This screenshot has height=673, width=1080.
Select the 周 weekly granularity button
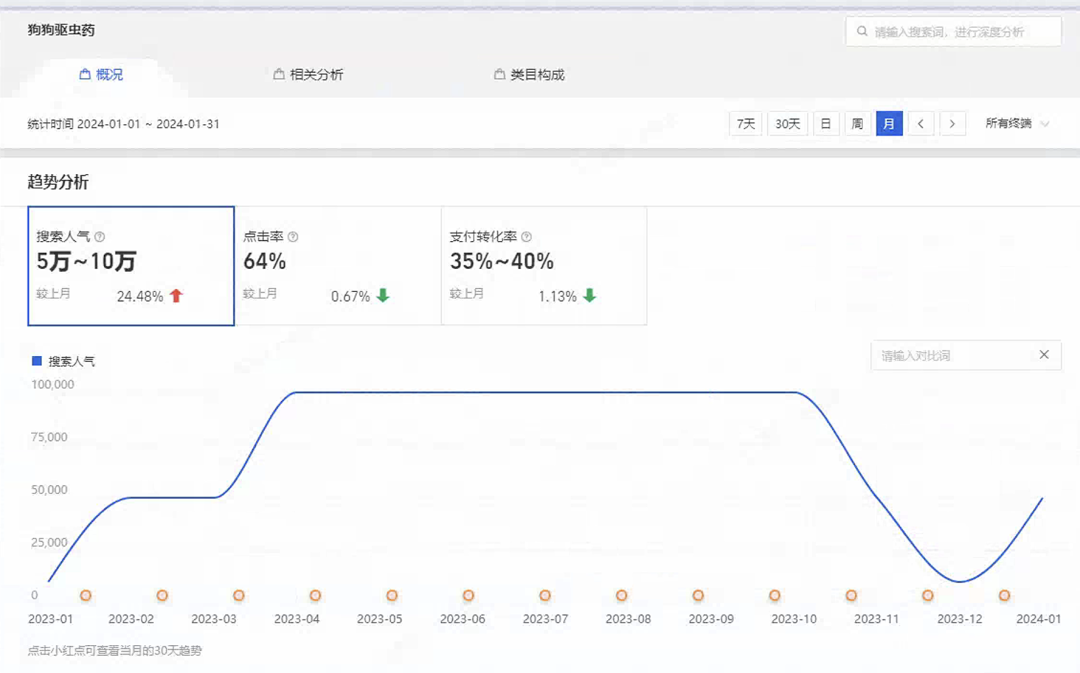pyautogui.click(x=857, y=124)
